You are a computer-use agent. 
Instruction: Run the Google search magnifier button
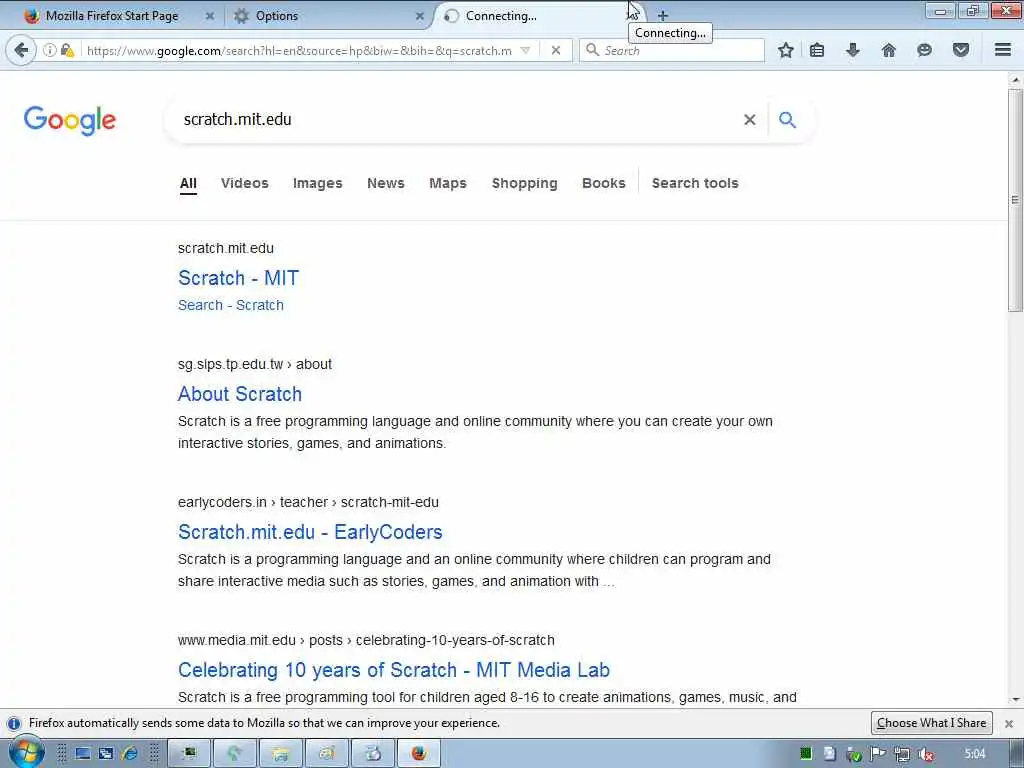tap(788, 120)
